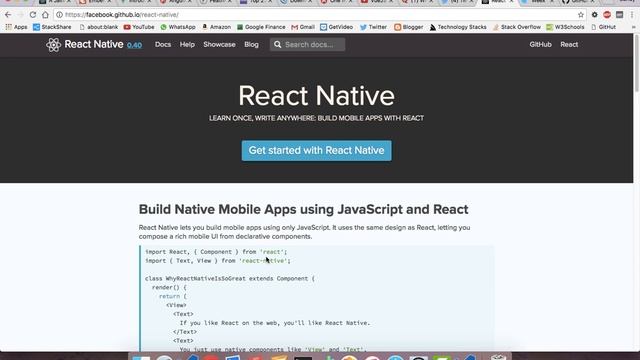This screenshot has width=640, height=360.
Task: View site information icon in address bar
Action: pyautogui.click(x=60, y=15)
